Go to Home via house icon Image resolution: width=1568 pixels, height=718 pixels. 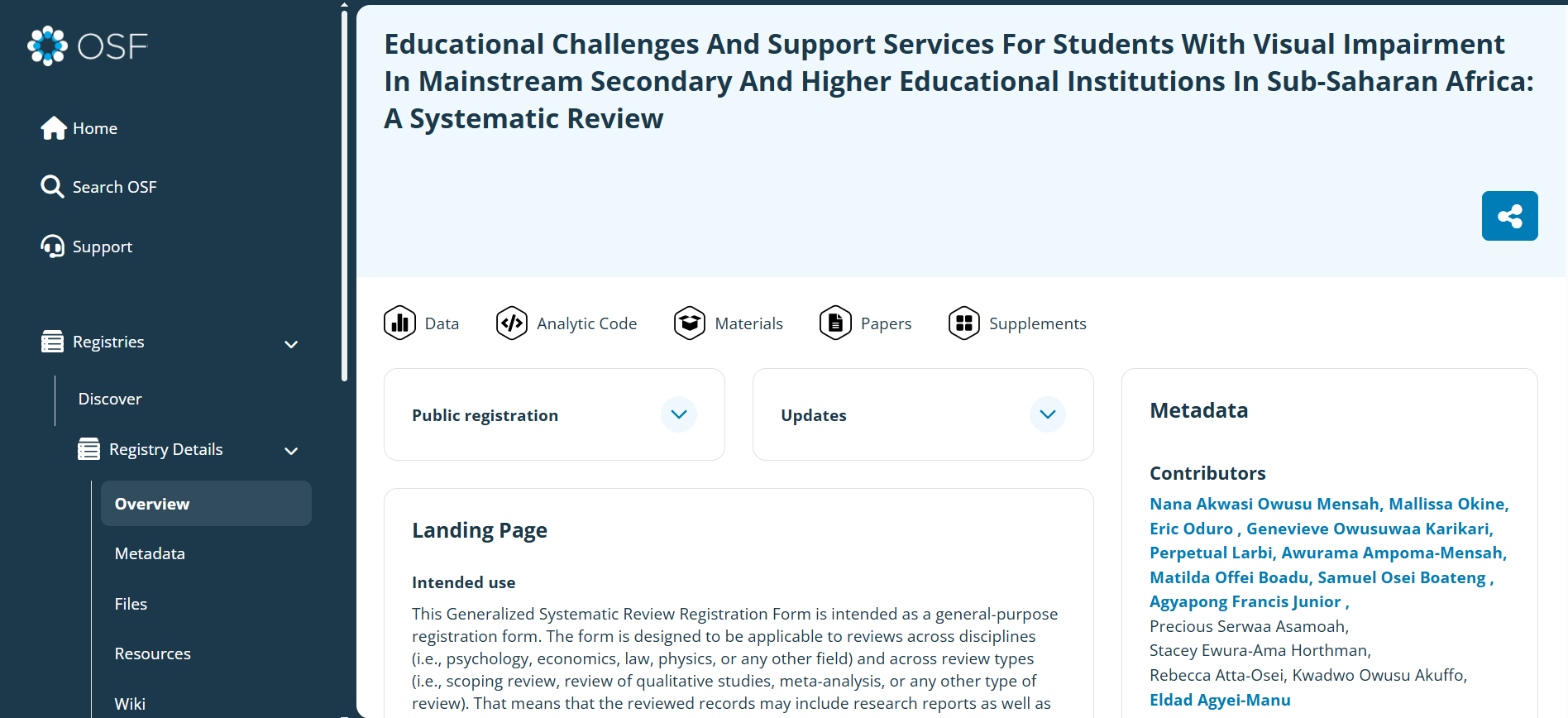[x=54, y=128]
